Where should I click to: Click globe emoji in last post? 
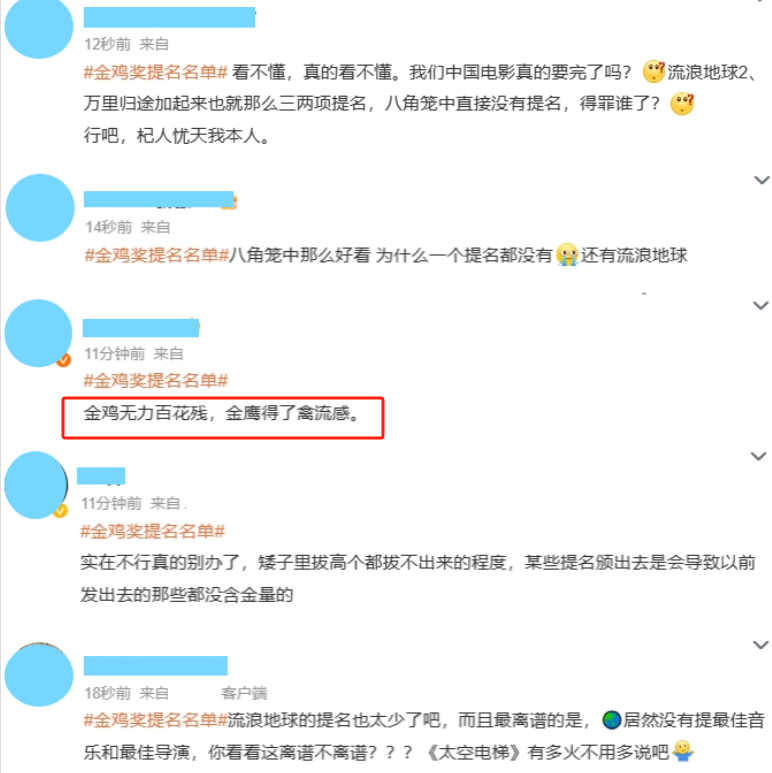(611, 720)
